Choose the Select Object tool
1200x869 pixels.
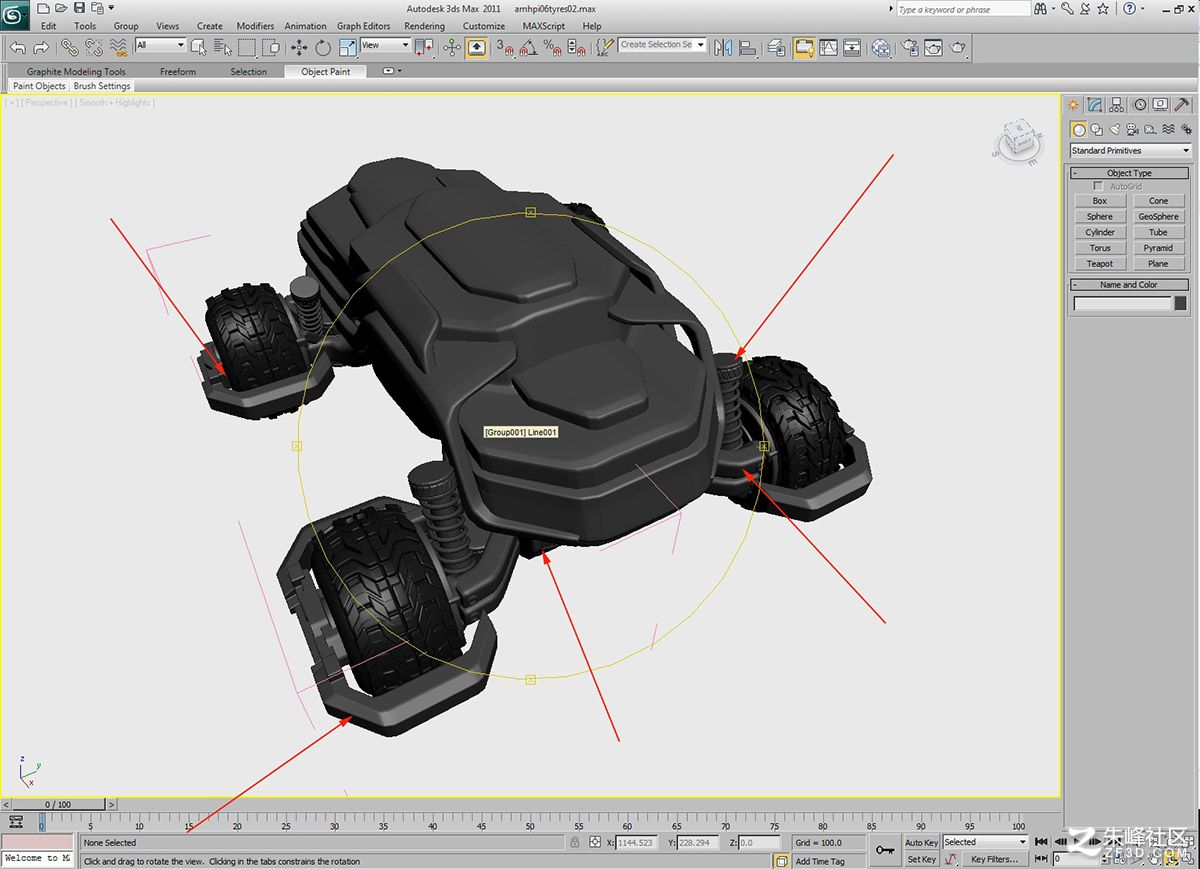[x=199, y=47]
